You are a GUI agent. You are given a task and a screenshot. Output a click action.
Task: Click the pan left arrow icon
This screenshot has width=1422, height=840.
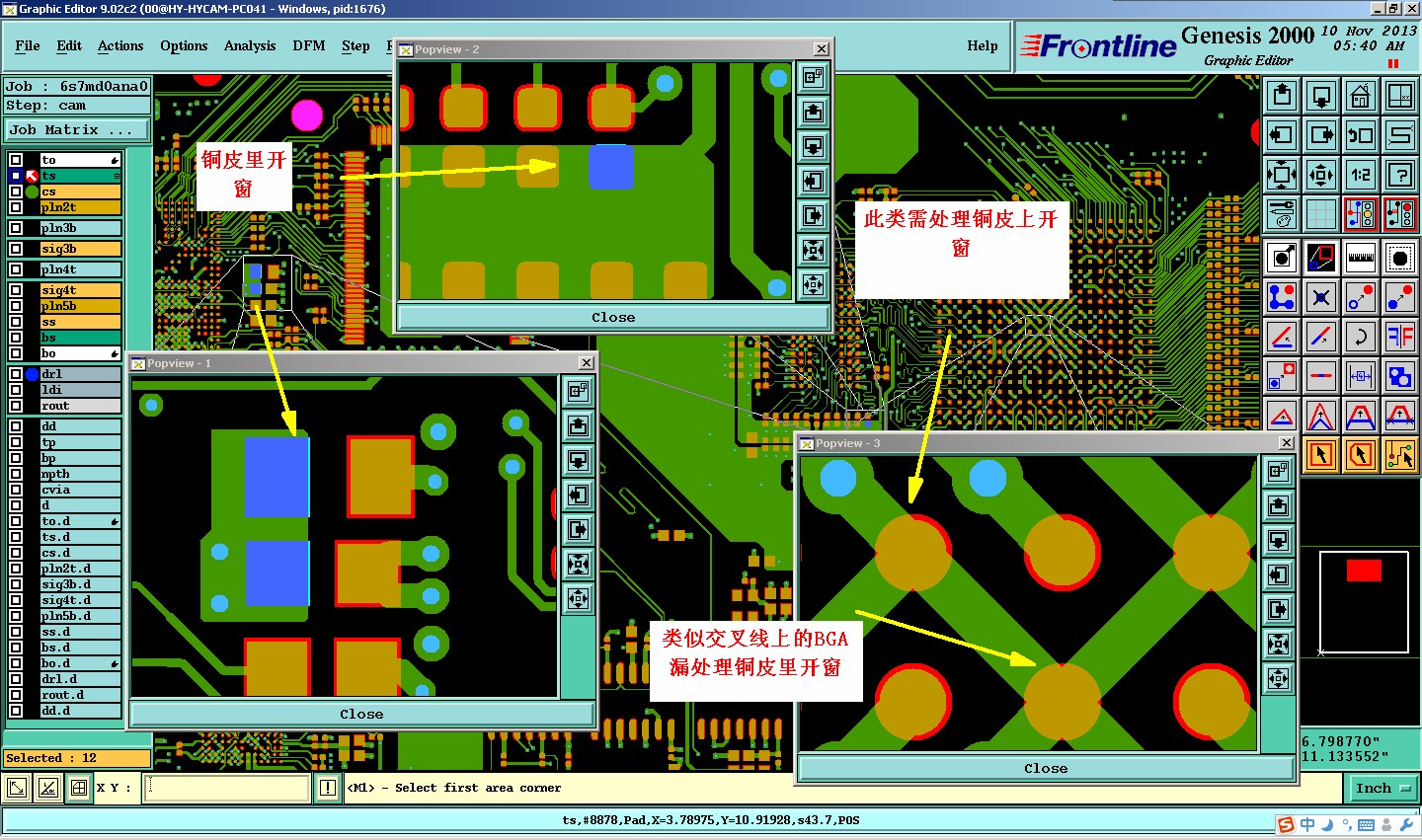pos(1282,135)
